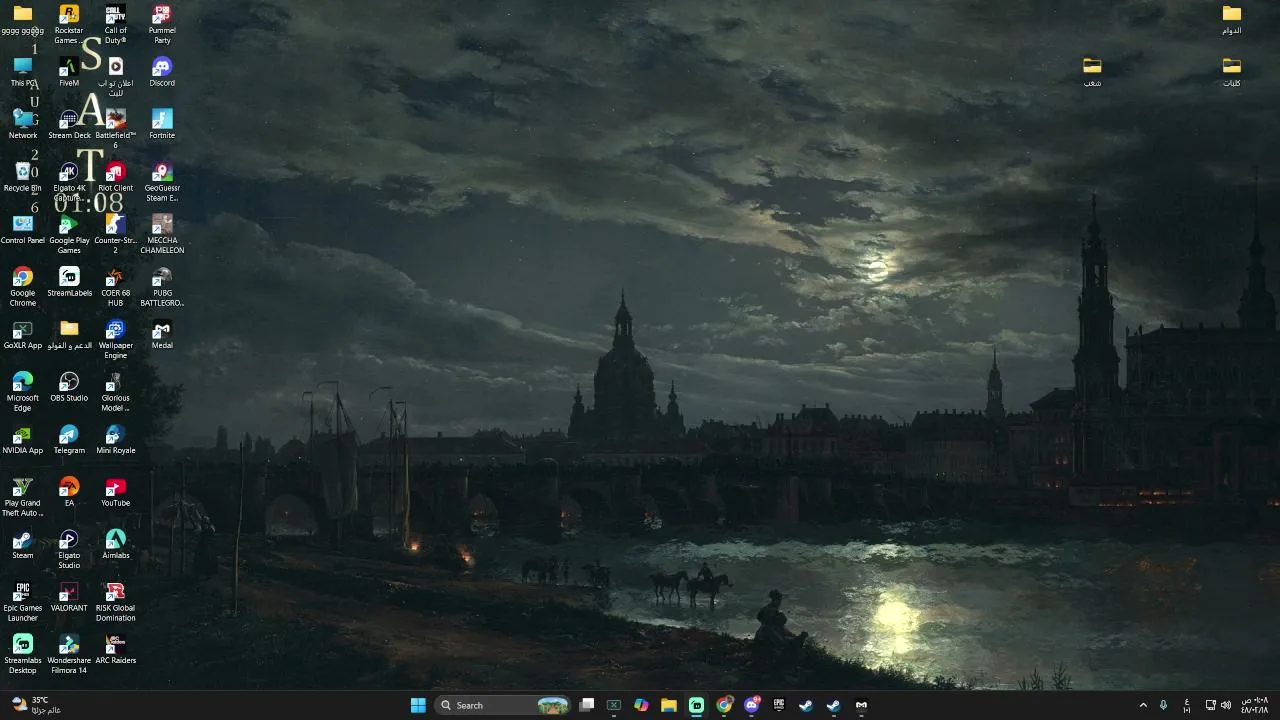The width and height of the screenshot is (1280, 720).
Task: Open the Rockstar Games Launcher desktop shortcut
Action: pos(69,24)
